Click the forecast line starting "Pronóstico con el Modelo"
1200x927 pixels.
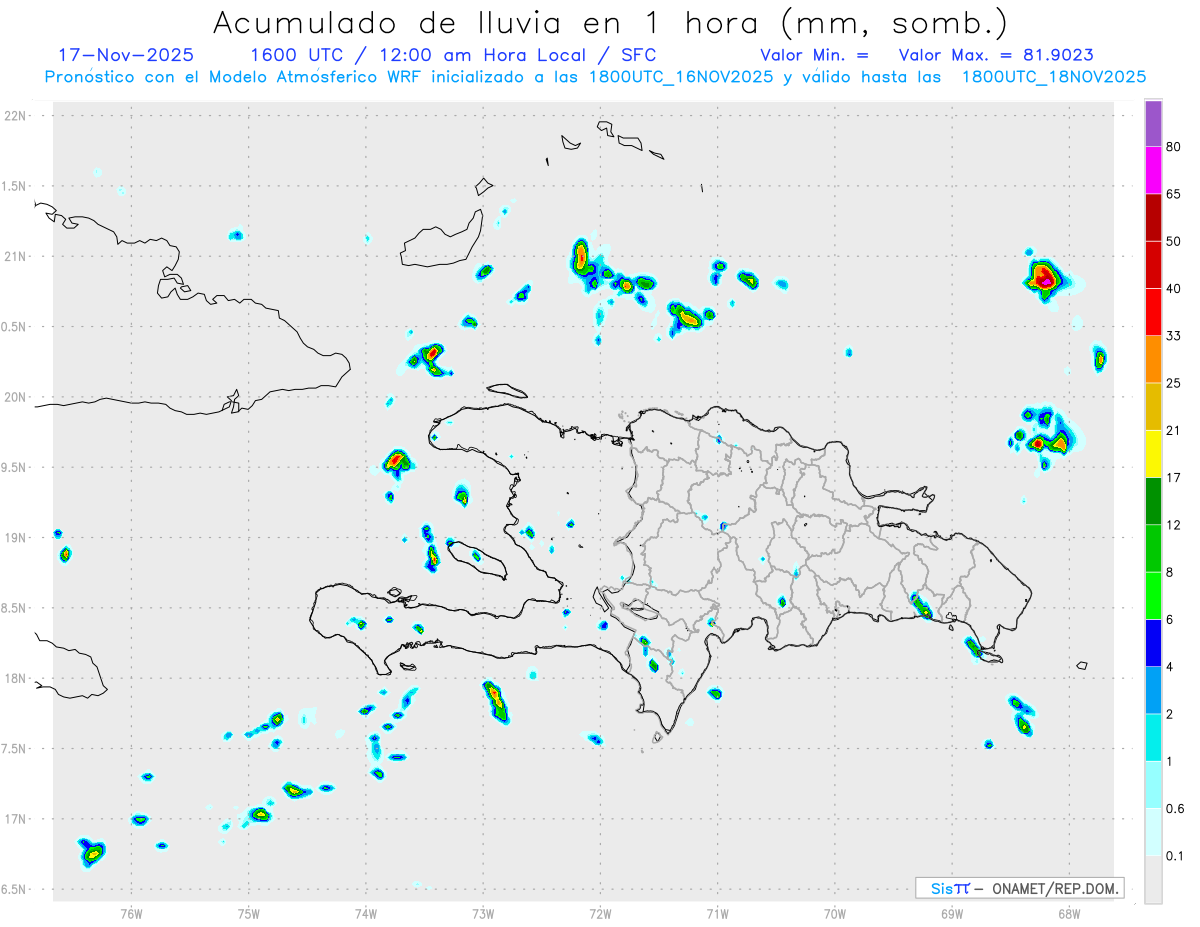595,77
